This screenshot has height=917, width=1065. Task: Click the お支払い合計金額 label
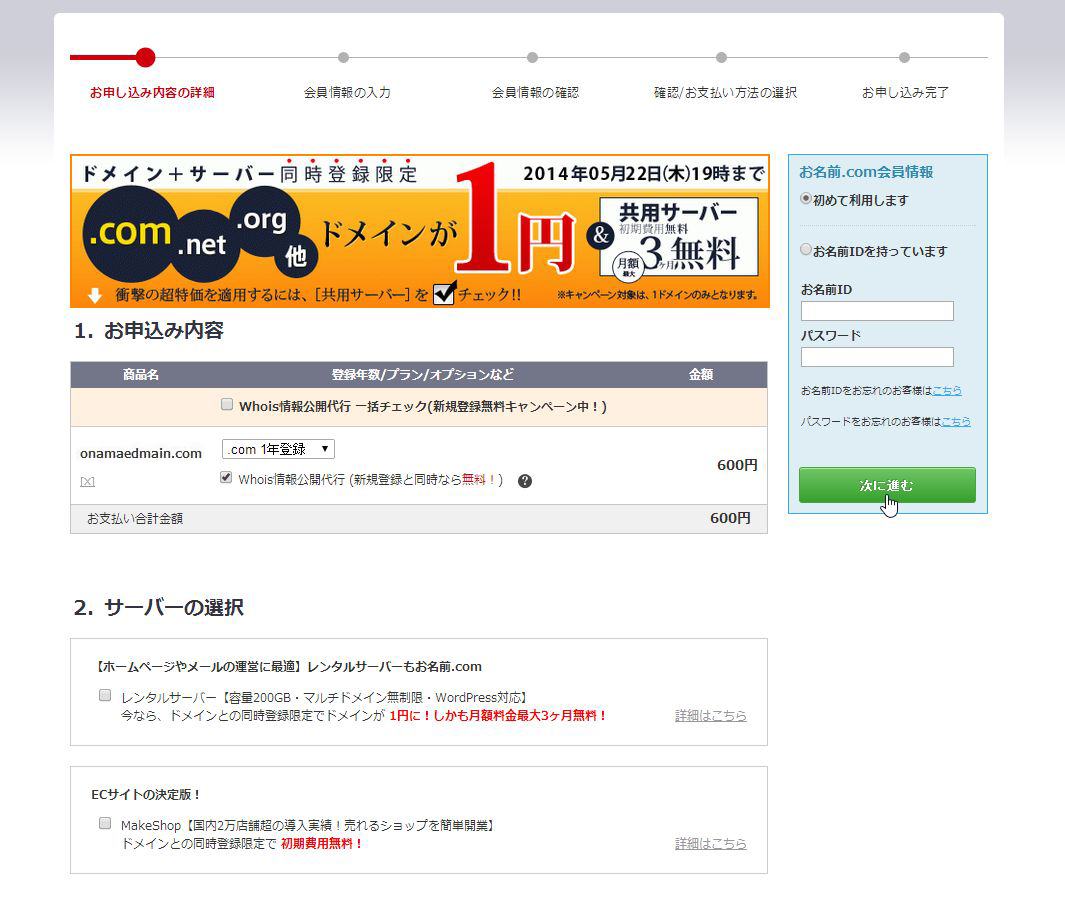[x=134, y=518]
